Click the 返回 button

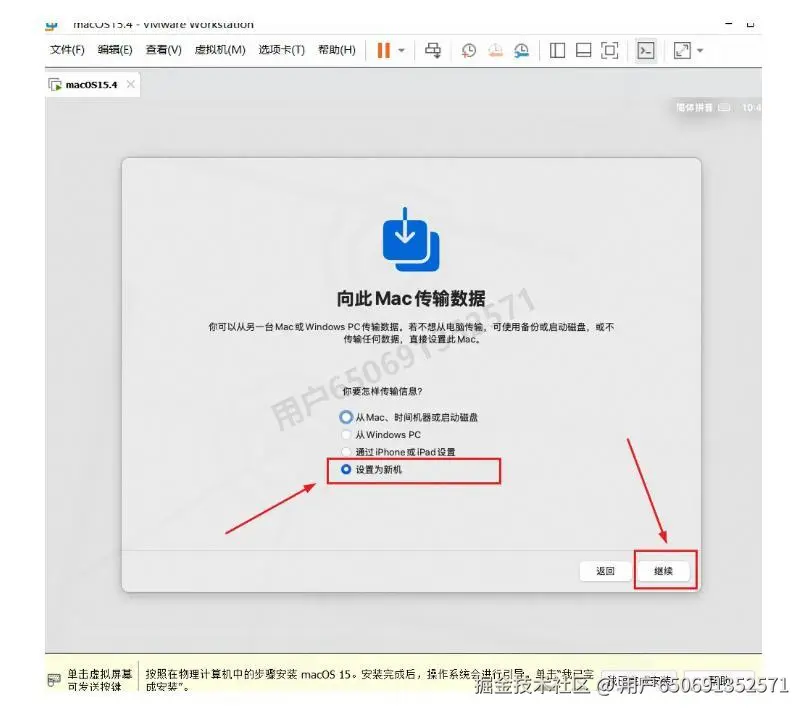(x=605, y=571)
